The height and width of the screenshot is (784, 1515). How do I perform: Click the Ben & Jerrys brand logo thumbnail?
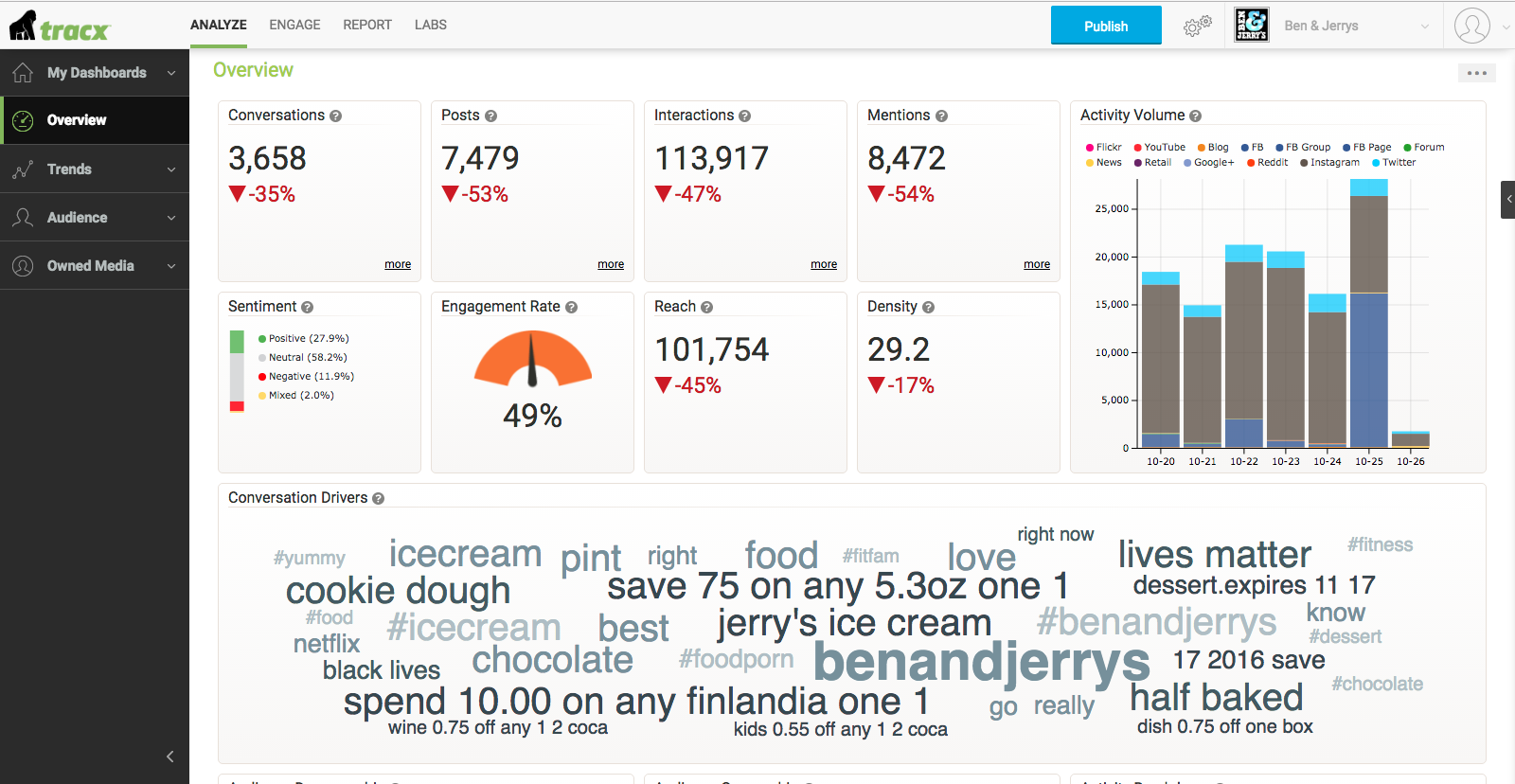[x=1252, y=25]
